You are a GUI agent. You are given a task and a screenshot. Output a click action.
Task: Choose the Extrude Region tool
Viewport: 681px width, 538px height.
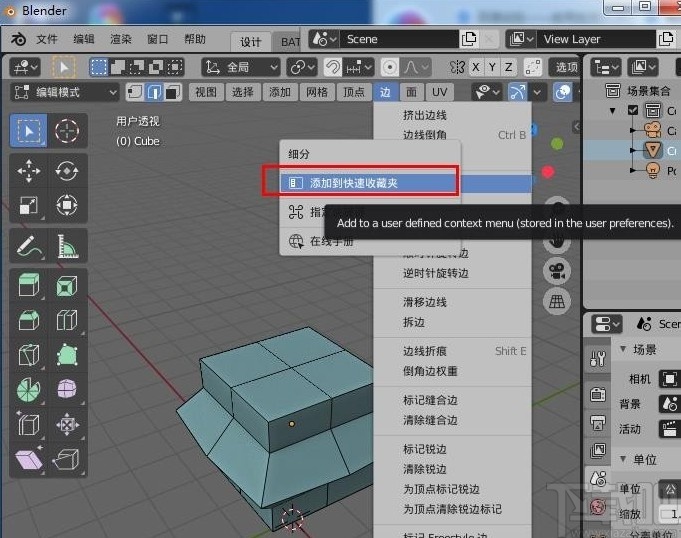click(29, 286)
